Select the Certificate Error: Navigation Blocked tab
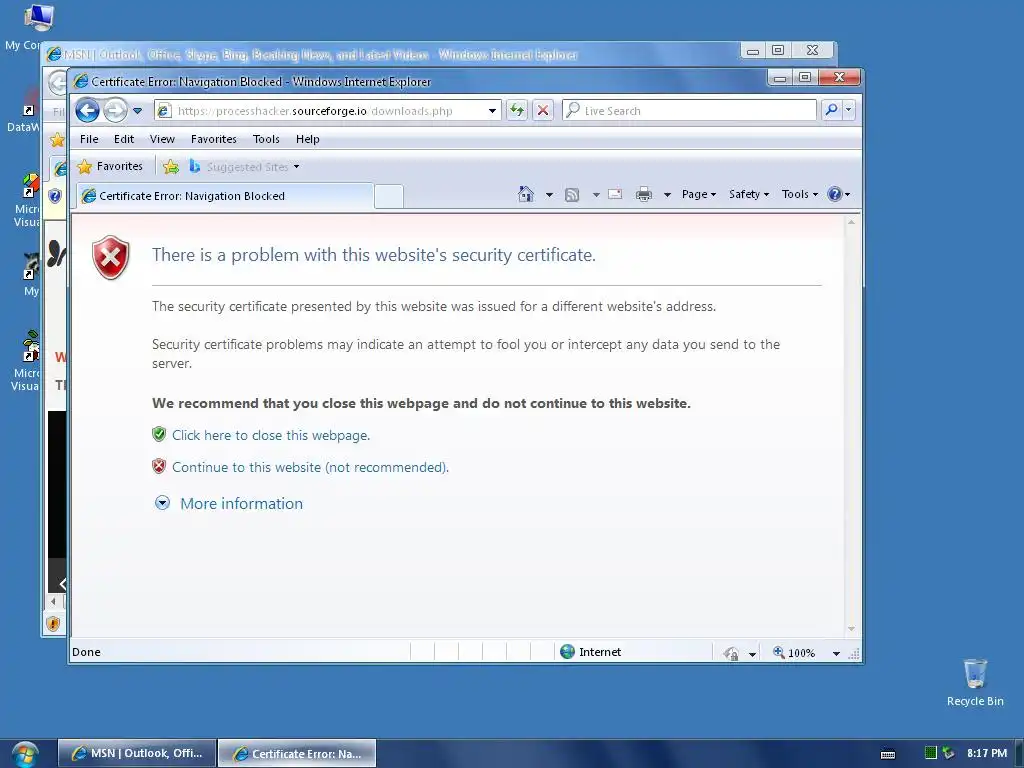This screenshot has height=768, width=1024. (225, 196)
